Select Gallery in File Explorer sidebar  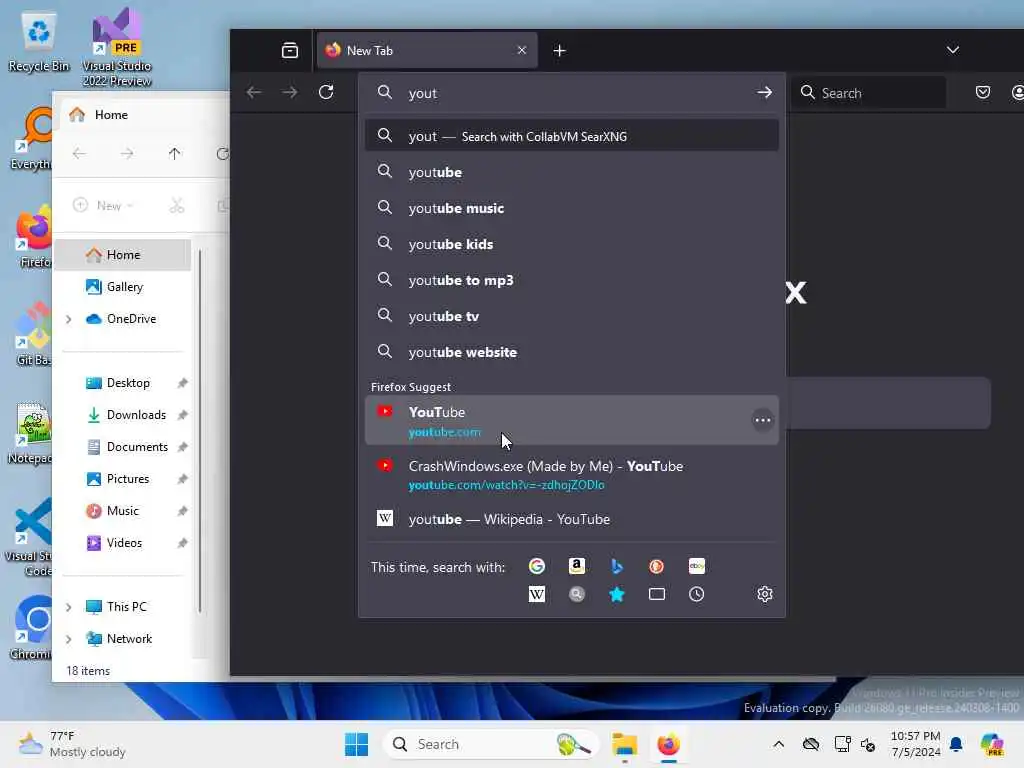click(124, 287)
